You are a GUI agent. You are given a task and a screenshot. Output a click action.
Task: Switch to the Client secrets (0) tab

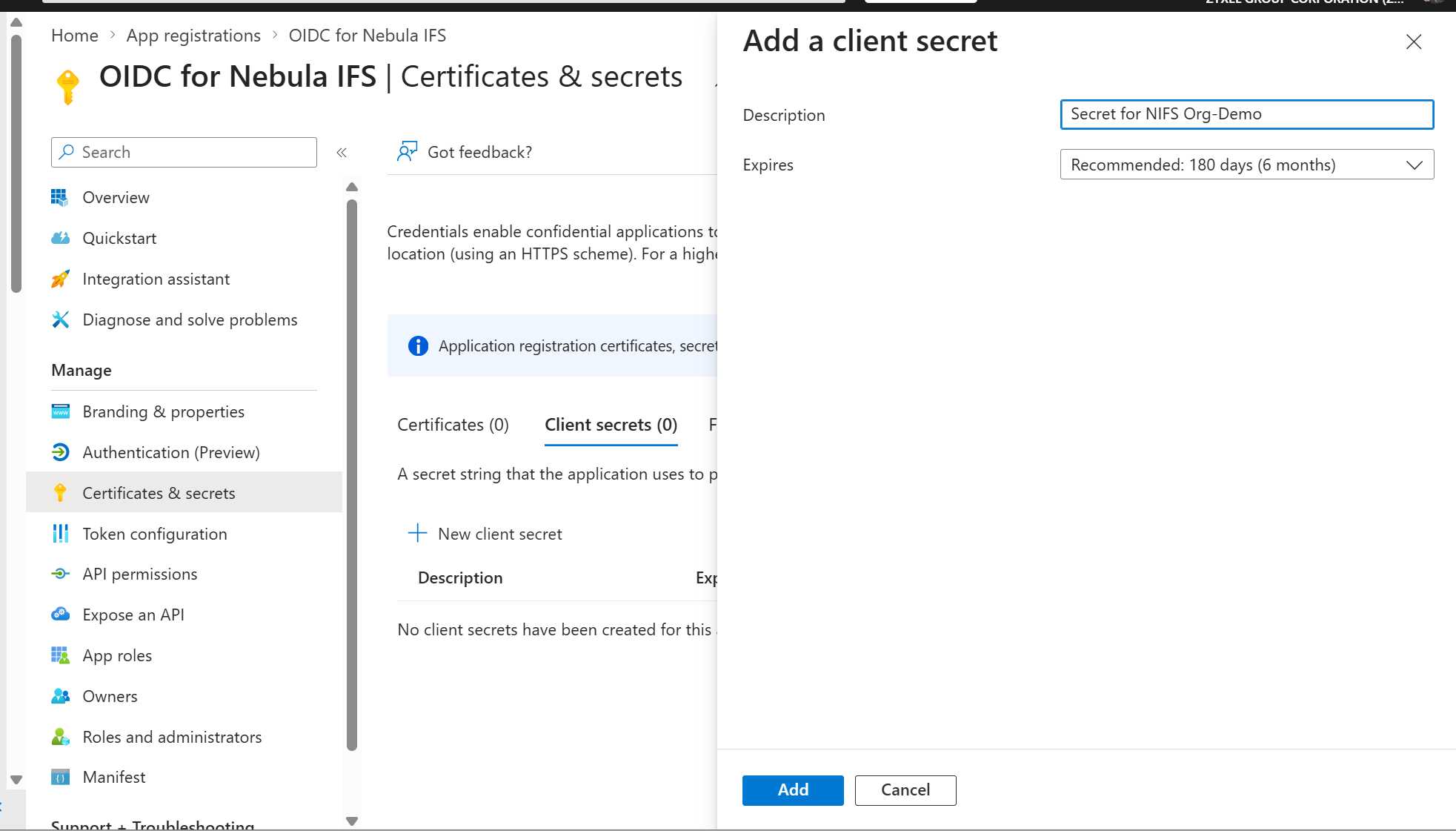pos(611,425)
